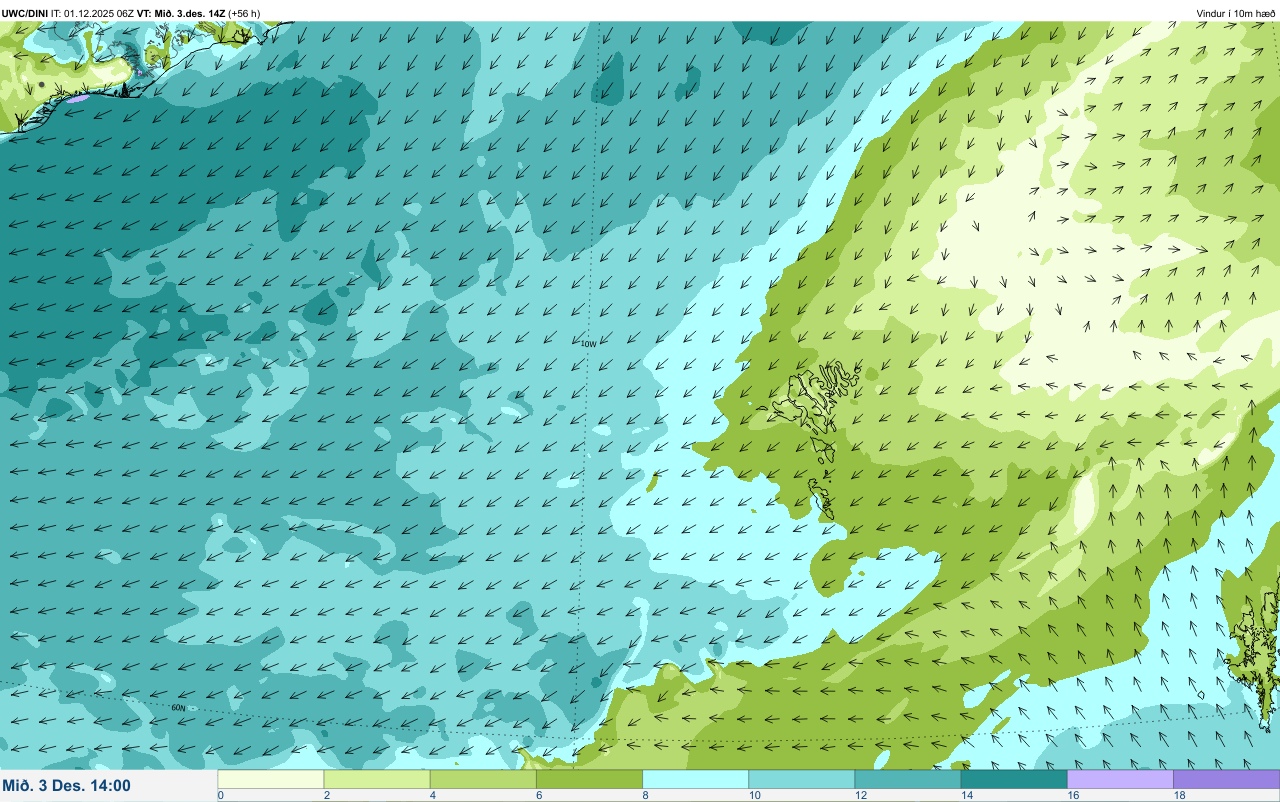Click the legend value '16'

pos(1072,796)
